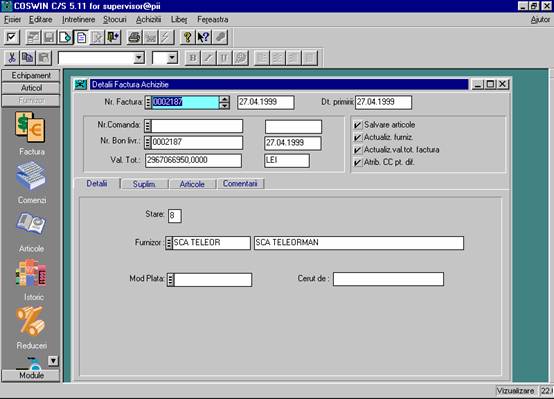Expand sidebar with the down arrow button
Screen dimensions: 554x399
tap(53, 360)
